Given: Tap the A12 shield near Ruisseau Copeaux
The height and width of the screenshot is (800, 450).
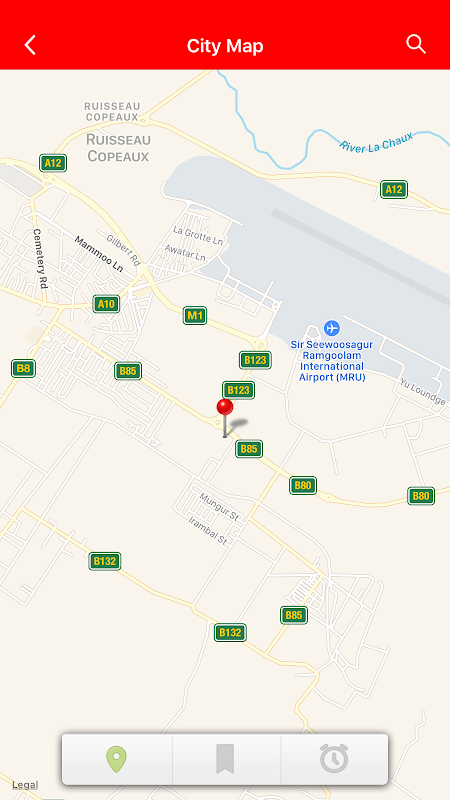Looking at the screenshot, I should [x=53, y=163].
